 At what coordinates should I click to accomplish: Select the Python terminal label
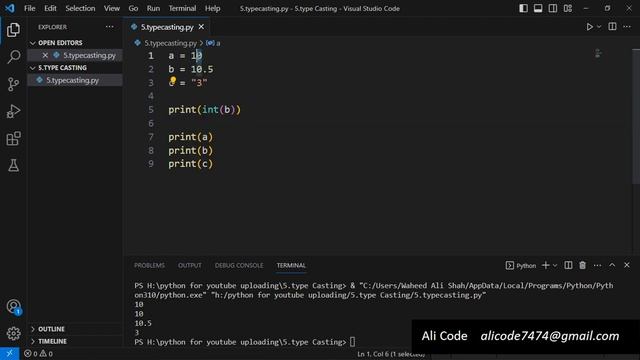[521, 266]
